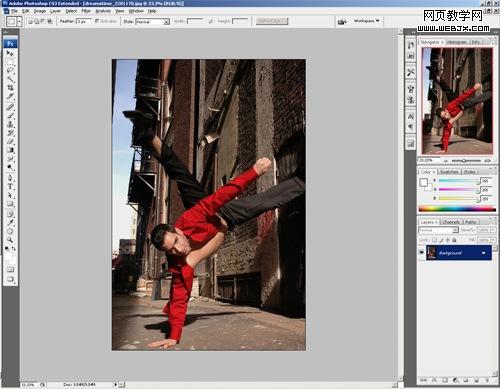Open the Style dropdown in options bar

click(x=153, y=22)
